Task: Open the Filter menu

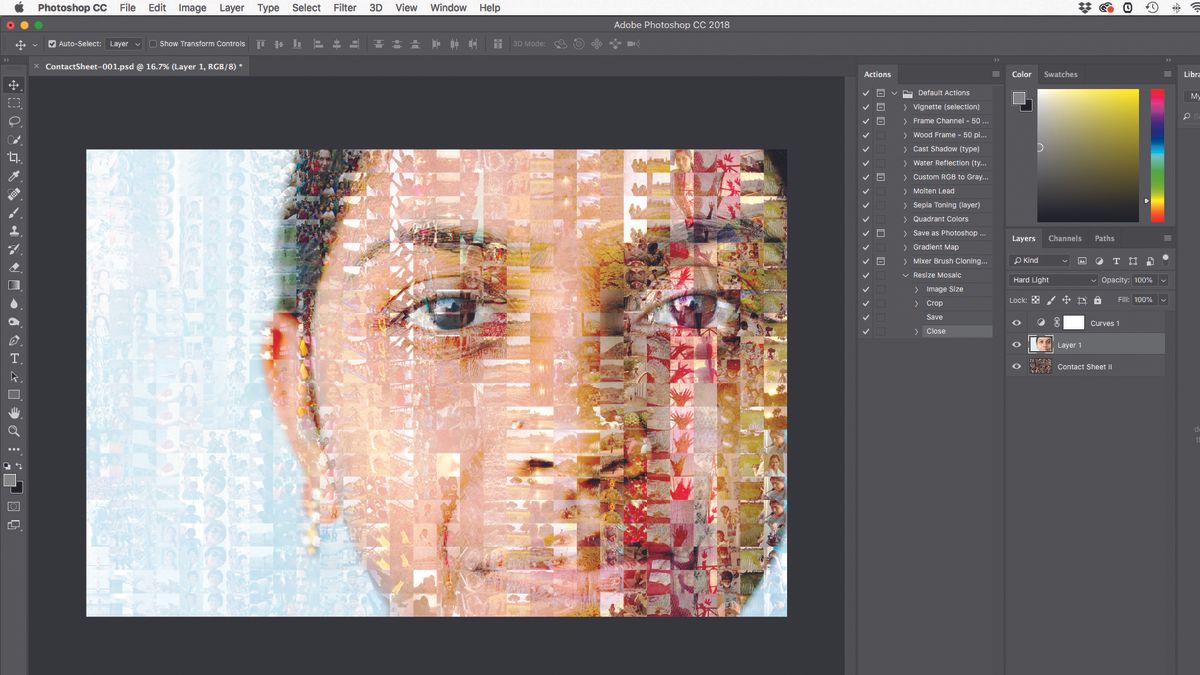Action: 344,7
